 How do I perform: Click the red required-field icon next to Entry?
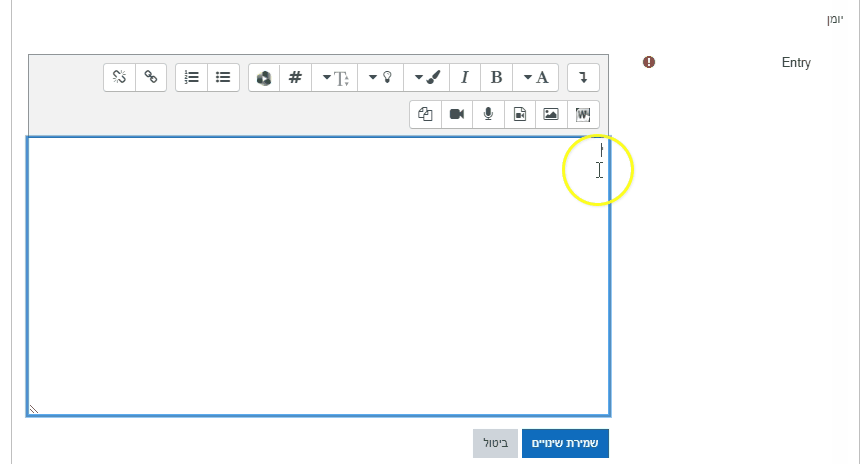[649, 62]
